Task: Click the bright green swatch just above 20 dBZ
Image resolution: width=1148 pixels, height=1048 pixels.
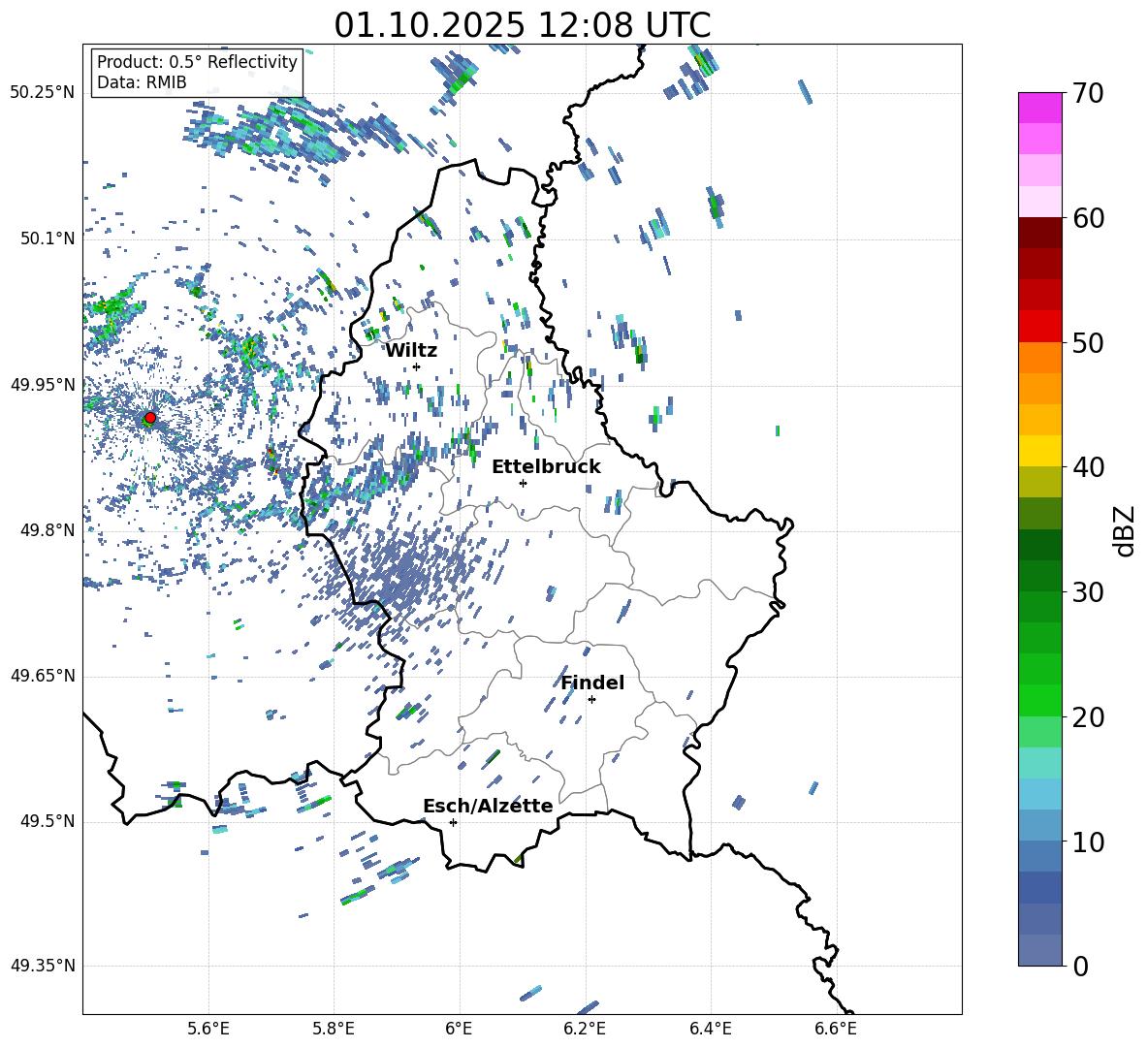Action: pos(1040,700)
